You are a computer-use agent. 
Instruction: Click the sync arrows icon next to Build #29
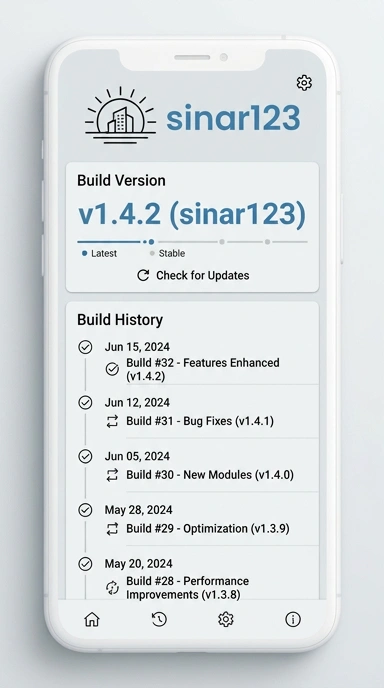[112, 529]
